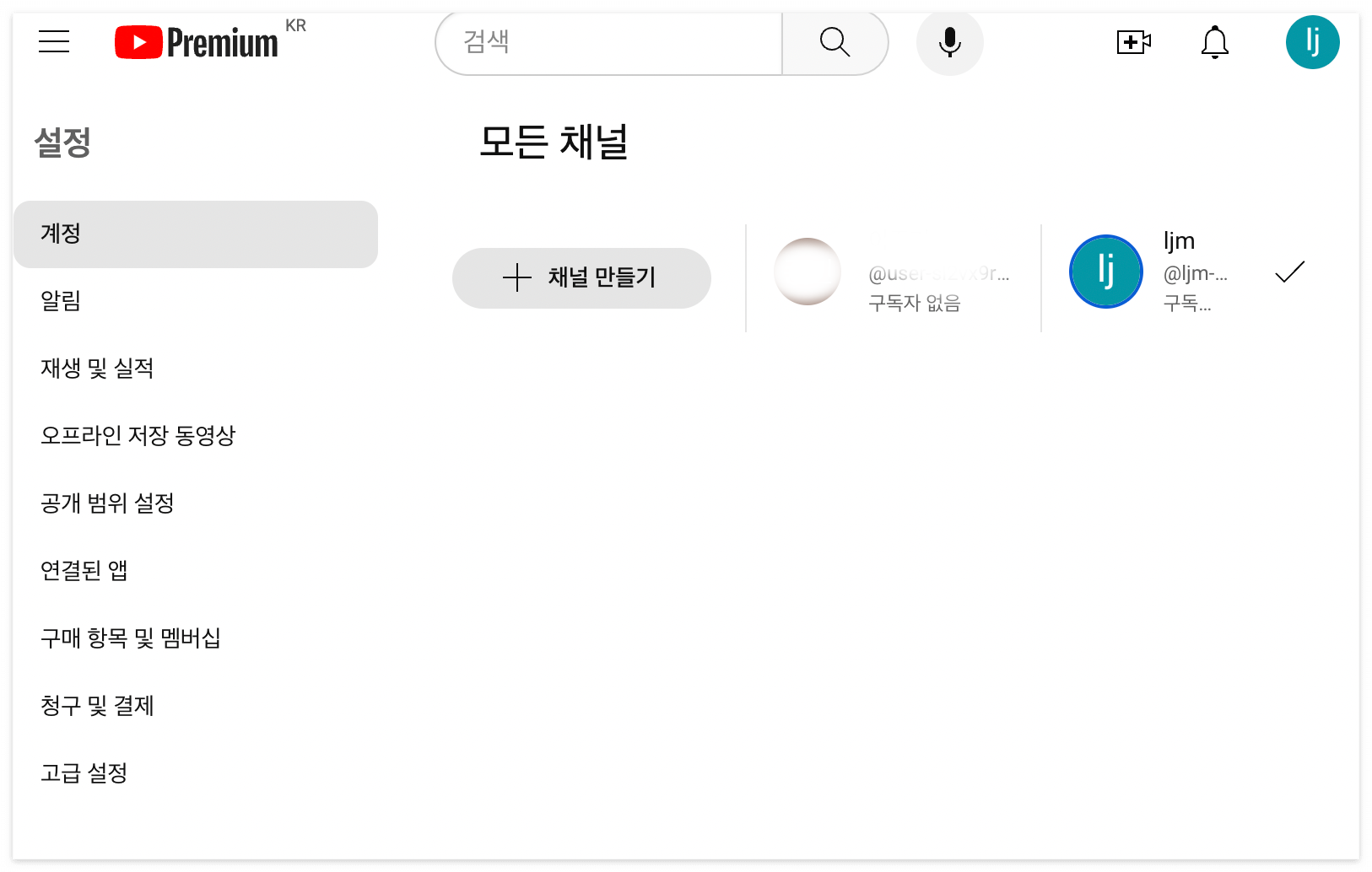
Task: Open the hamburger navigation menu
Action: pyautogui.click(x=53, y=42)
